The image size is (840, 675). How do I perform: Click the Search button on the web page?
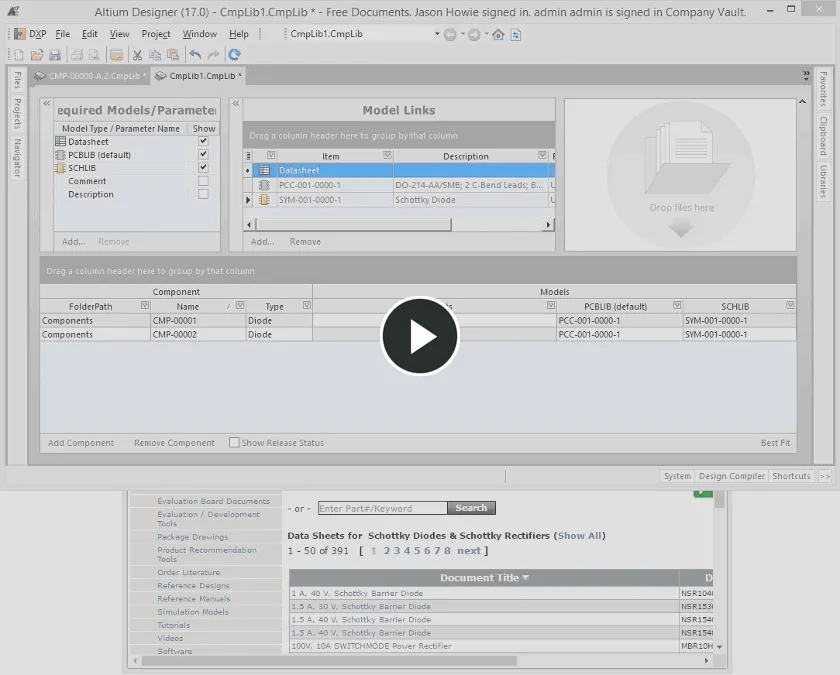pyautogui.click(x=471, y=508)
